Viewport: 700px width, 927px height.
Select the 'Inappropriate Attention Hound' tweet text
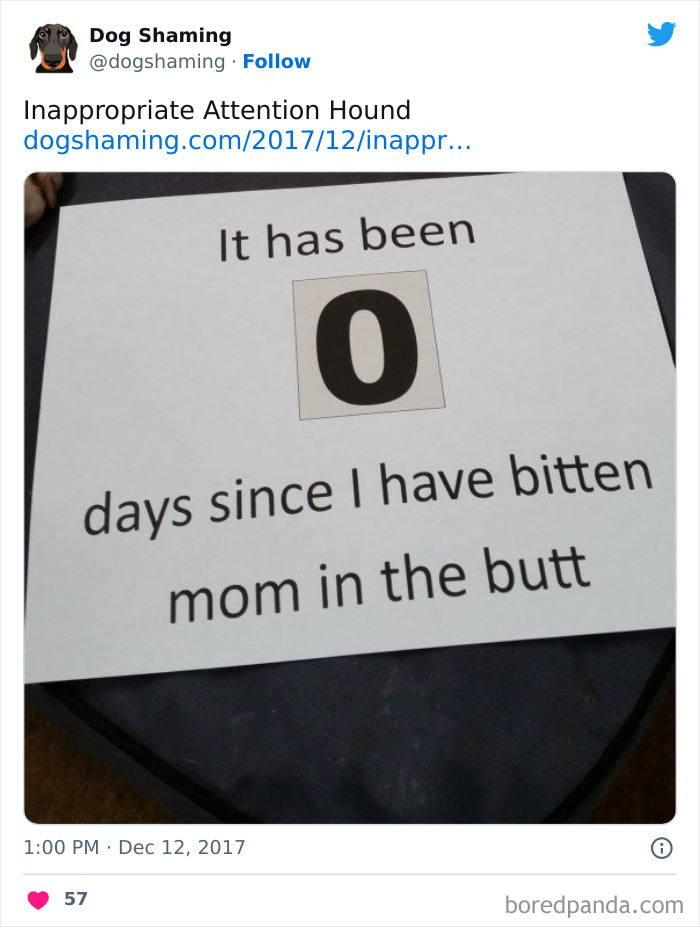216,111
